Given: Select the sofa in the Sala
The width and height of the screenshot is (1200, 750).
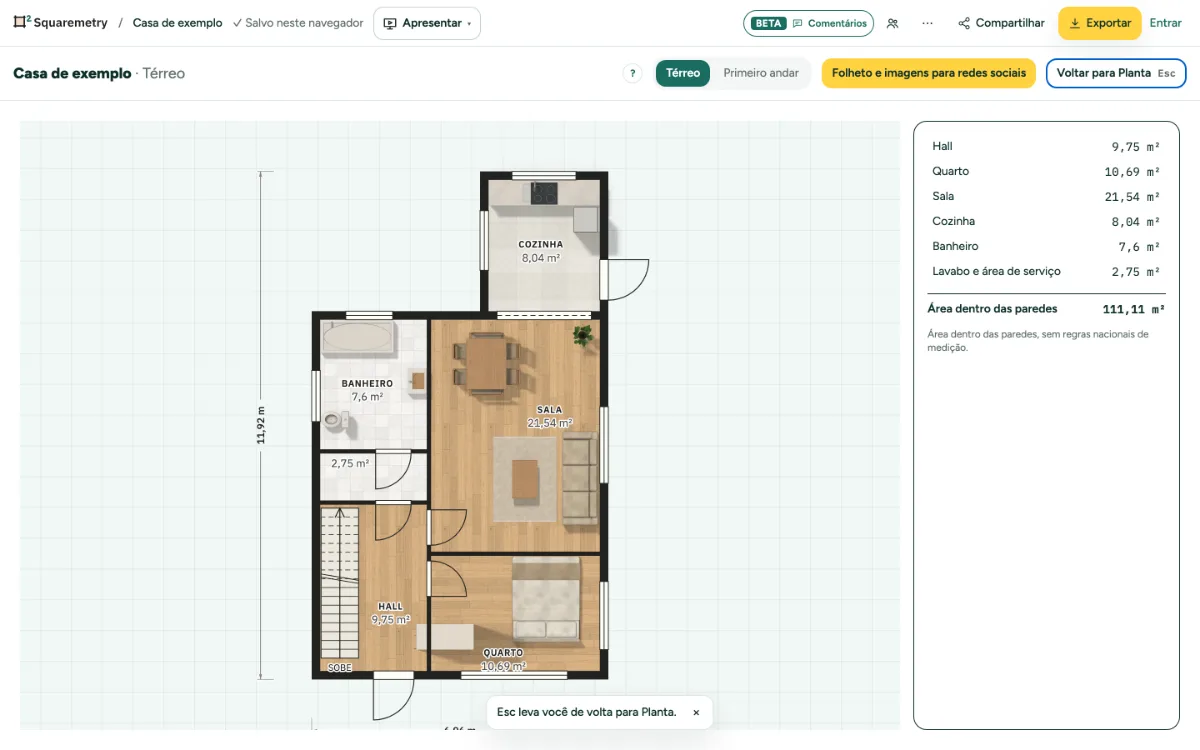Looking at the screenshot, I should pyautogui.click(x=578, y=479).
